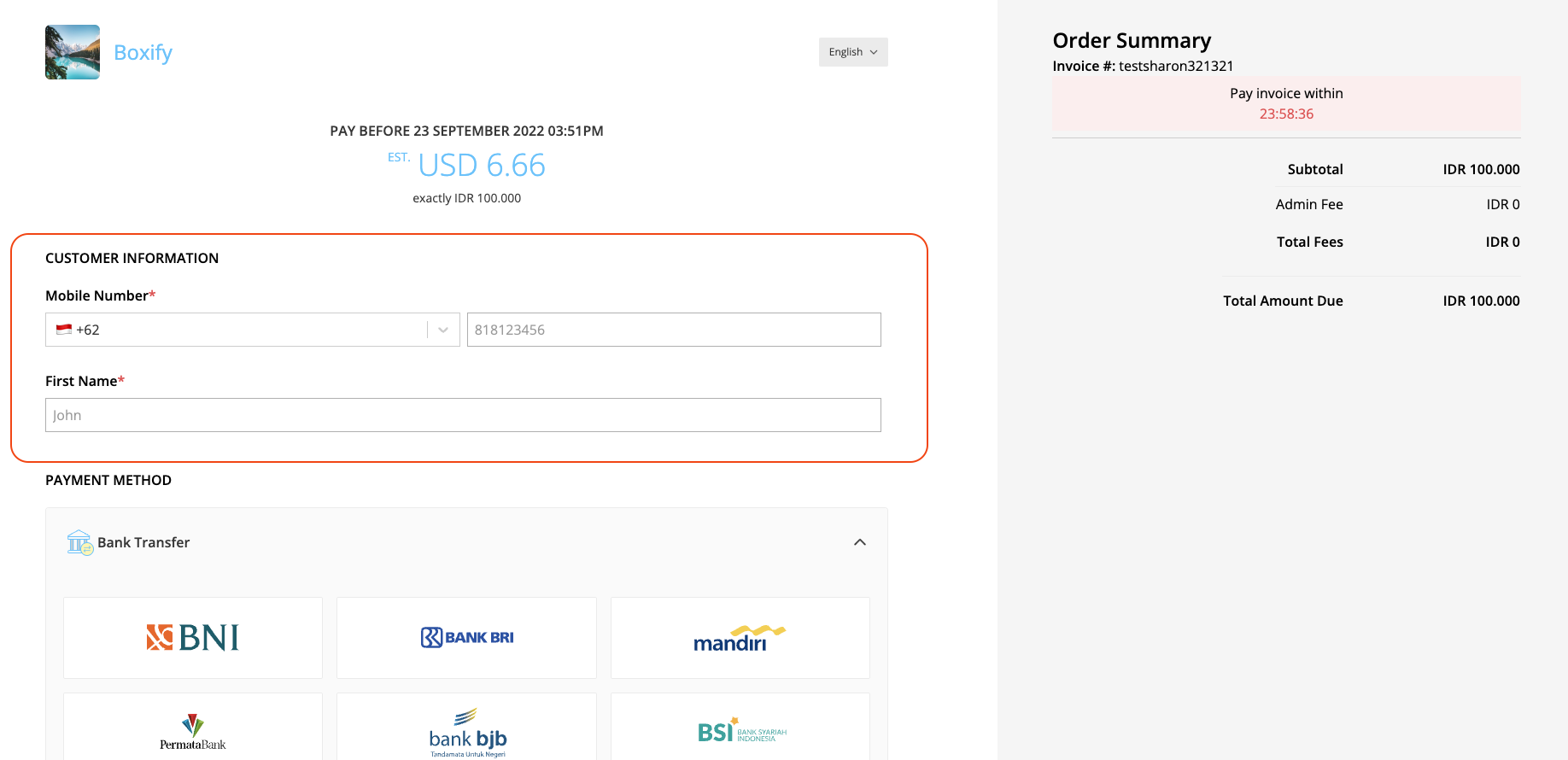Click the Total Amount Due IDR 100.000 value

click(1481, 301)
